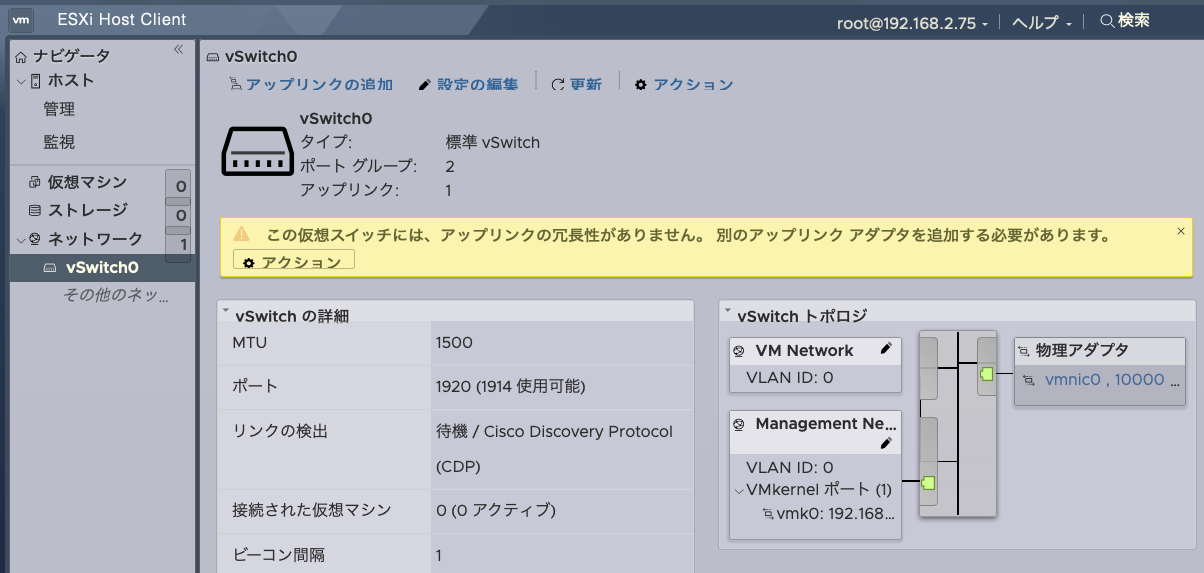Viewport: 1204px width, 573px height.
Task: Collapse the ホスト tree node
Action: pos(21,81)
